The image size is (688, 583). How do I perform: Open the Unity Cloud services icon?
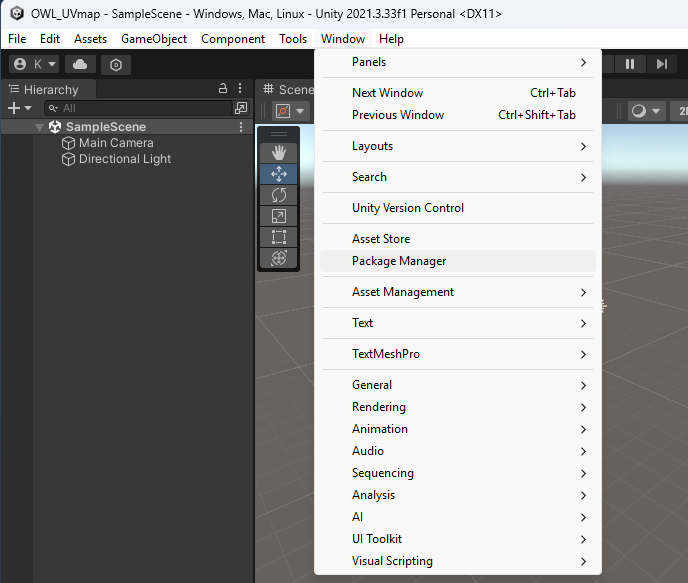80,64
